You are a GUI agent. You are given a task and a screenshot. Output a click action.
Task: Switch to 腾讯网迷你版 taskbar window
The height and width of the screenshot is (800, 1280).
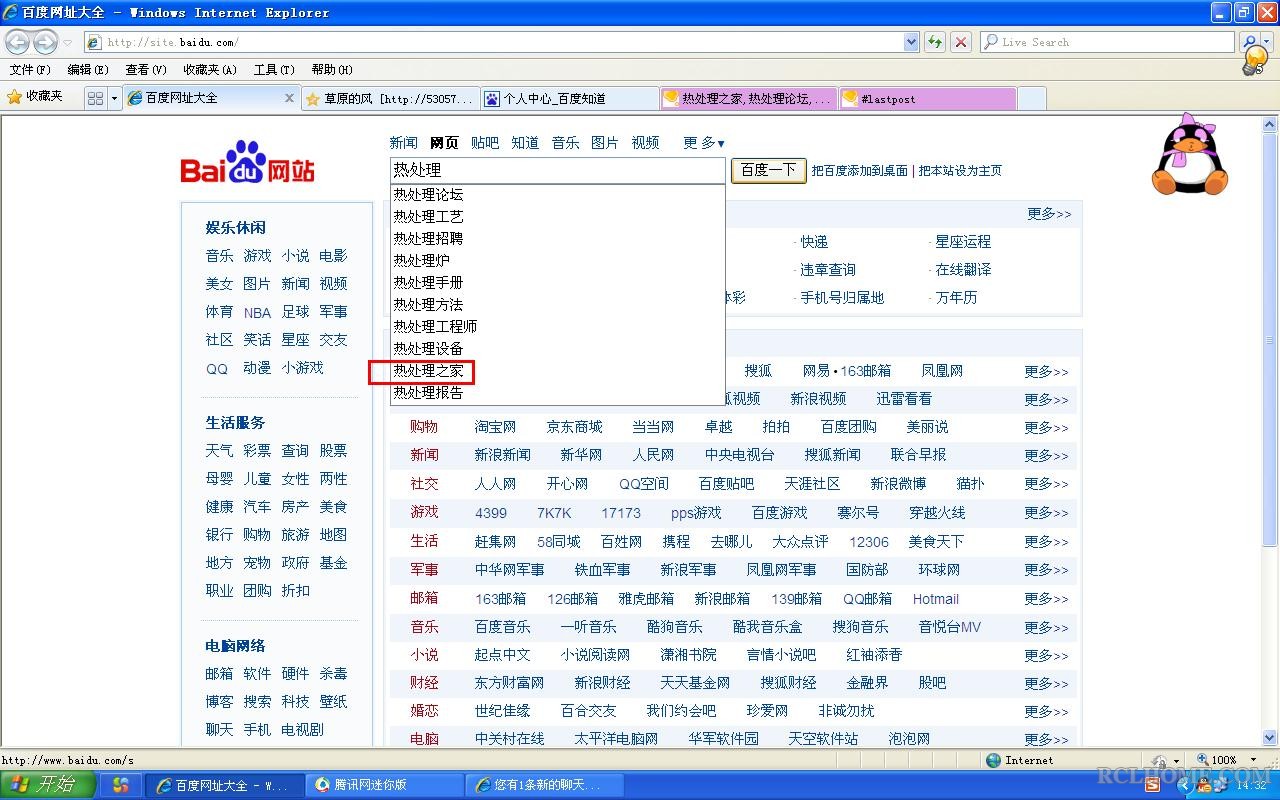coord(384,785)
